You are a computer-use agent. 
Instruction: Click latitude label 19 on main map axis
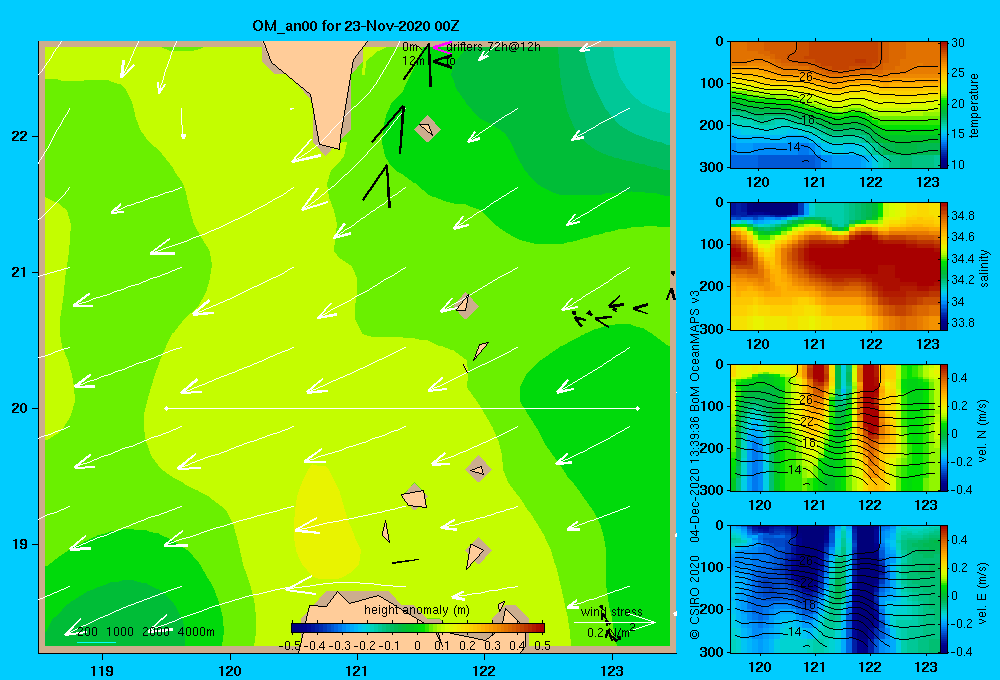click(20, 544)
